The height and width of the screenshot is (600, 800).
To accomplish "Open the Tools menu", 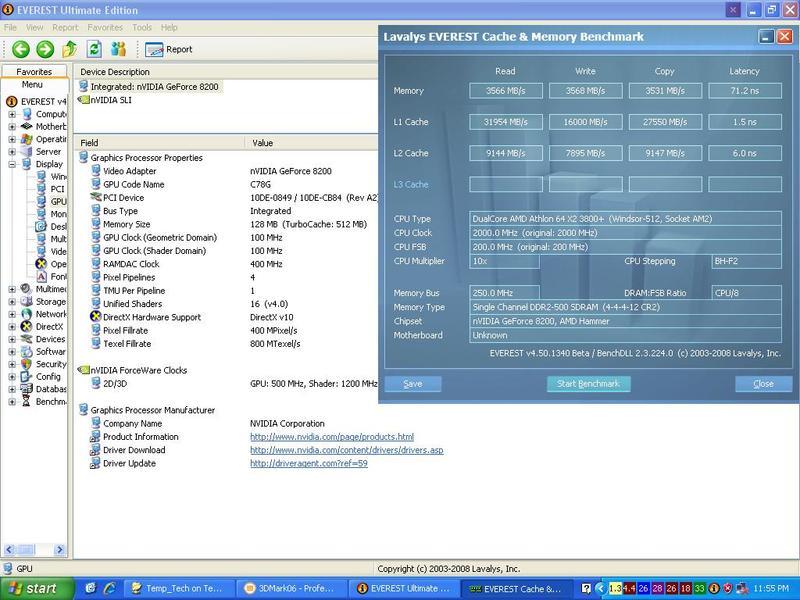I will click(142, 28).
